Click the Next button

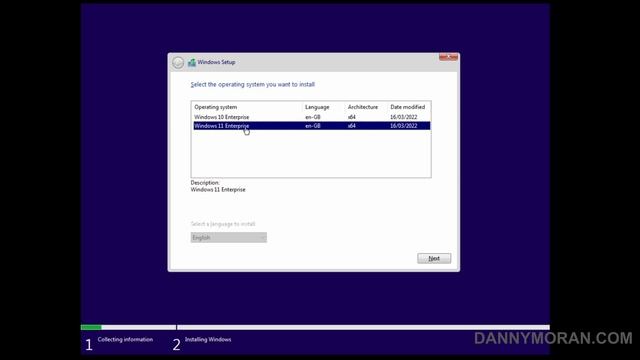(x=434, y=258)
